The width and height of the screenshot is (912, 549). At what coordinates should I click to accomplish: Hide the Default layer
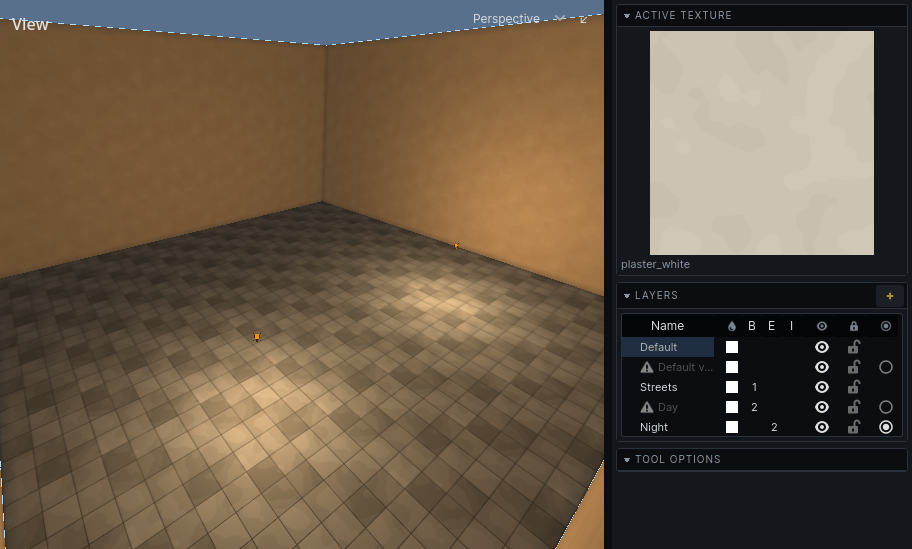(822, 347)
